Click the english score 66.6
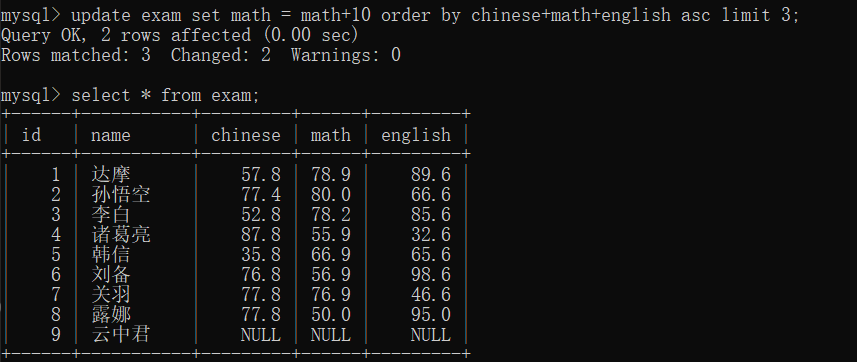The width and height of the screenshot is (857, 362). 431,195
